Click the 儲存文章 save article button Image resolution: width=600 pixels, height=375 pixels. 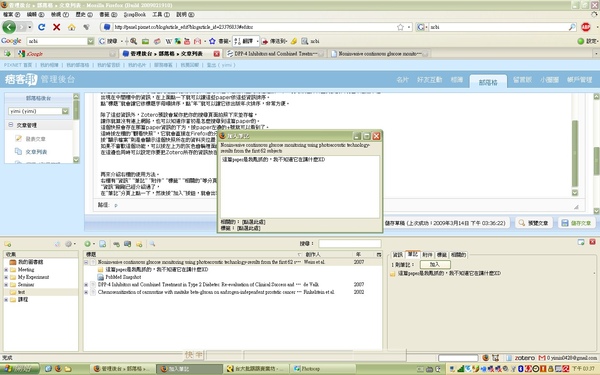point(577,223)
